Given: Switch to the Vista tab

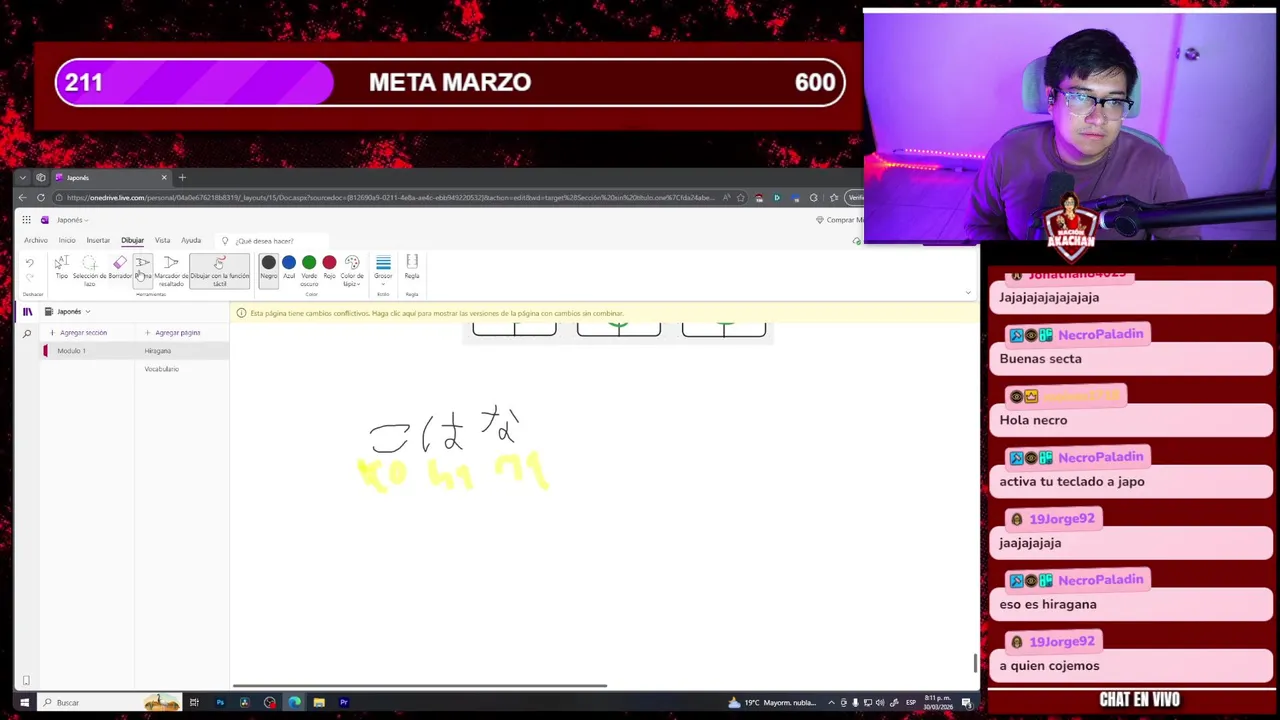Looking at the screenshot, I should [162, 240].
